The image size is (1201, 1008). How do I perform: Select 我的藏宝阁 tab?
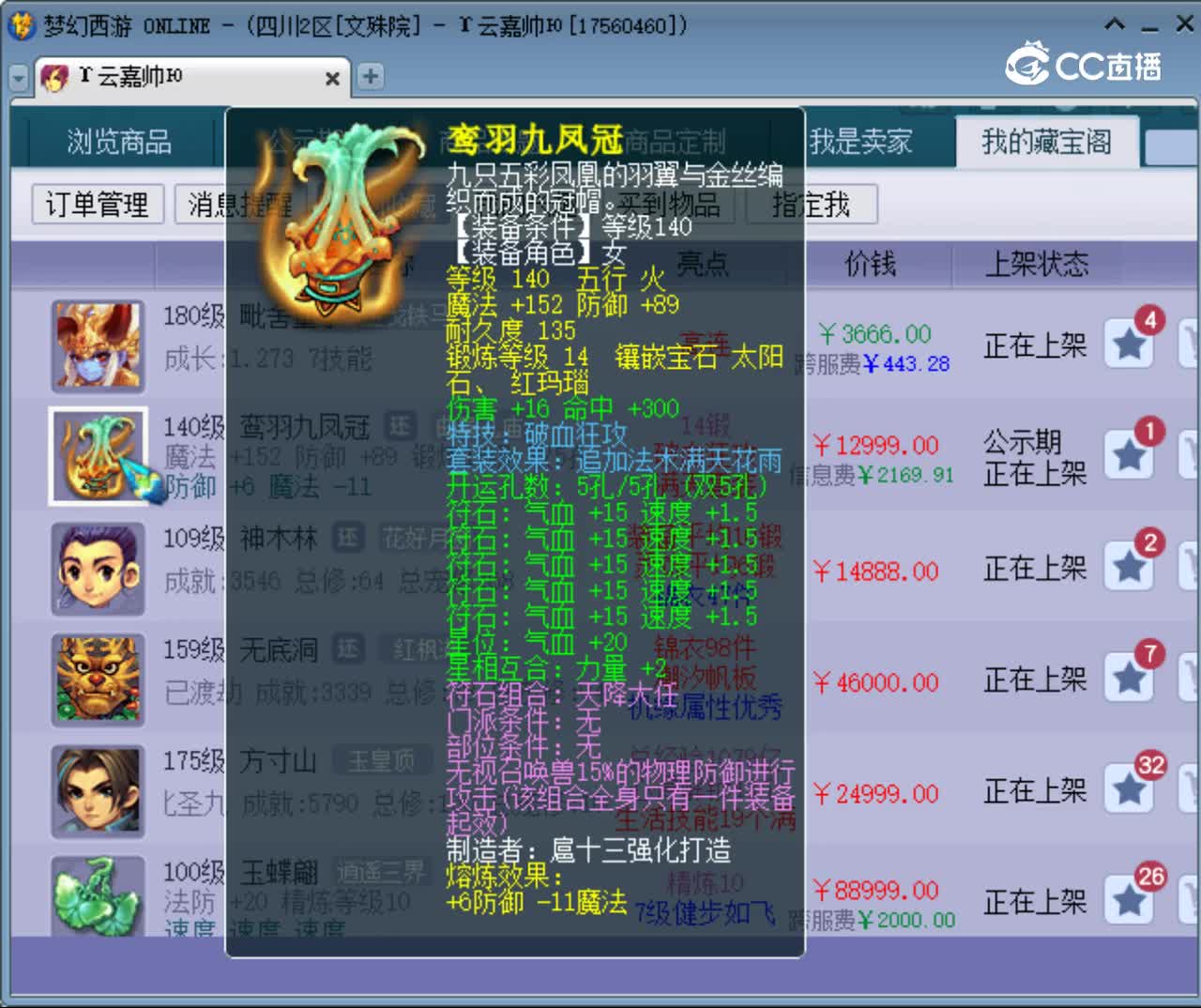tap(1046, 142)
